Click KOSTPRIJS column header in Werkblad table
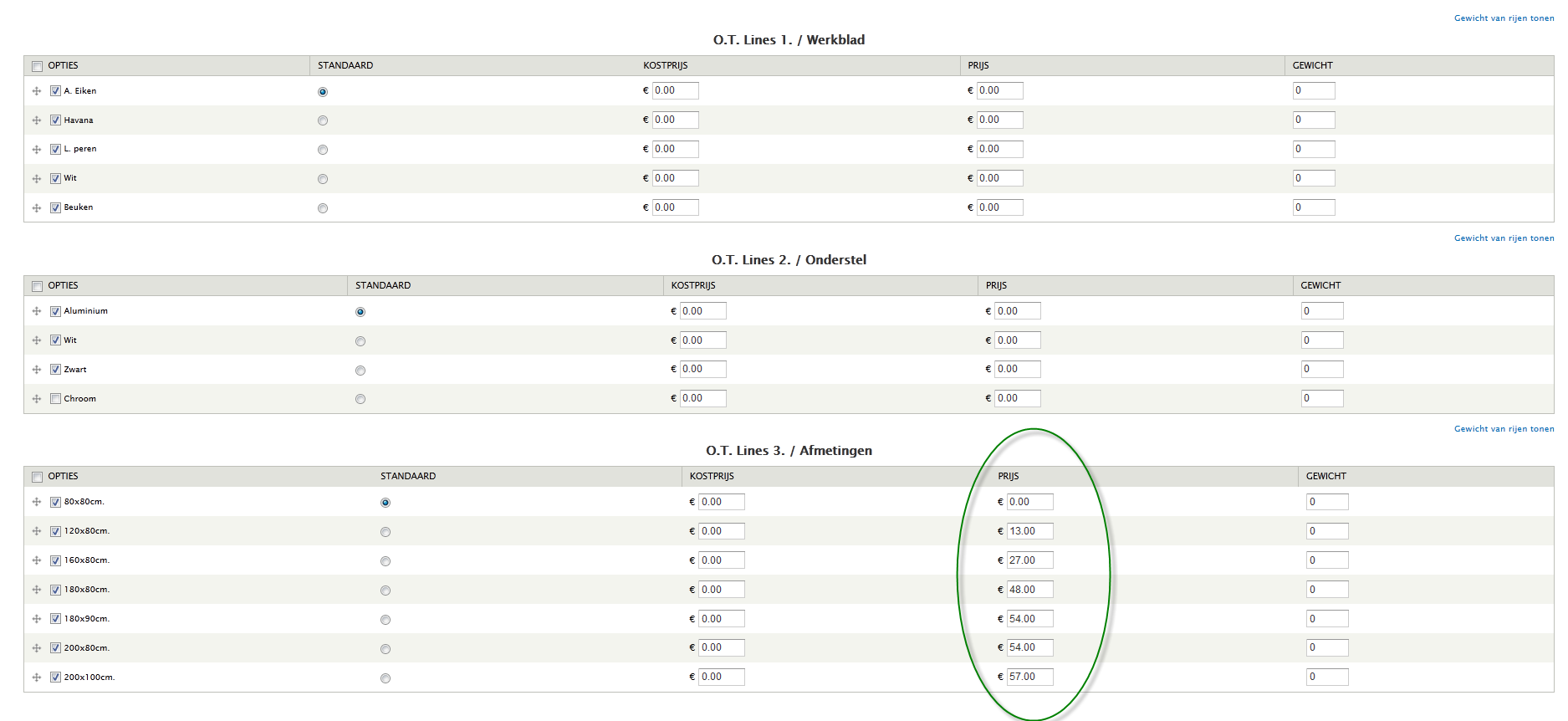Image resolution: width=1568 pixels, height=721 pixels. [666, 65]
